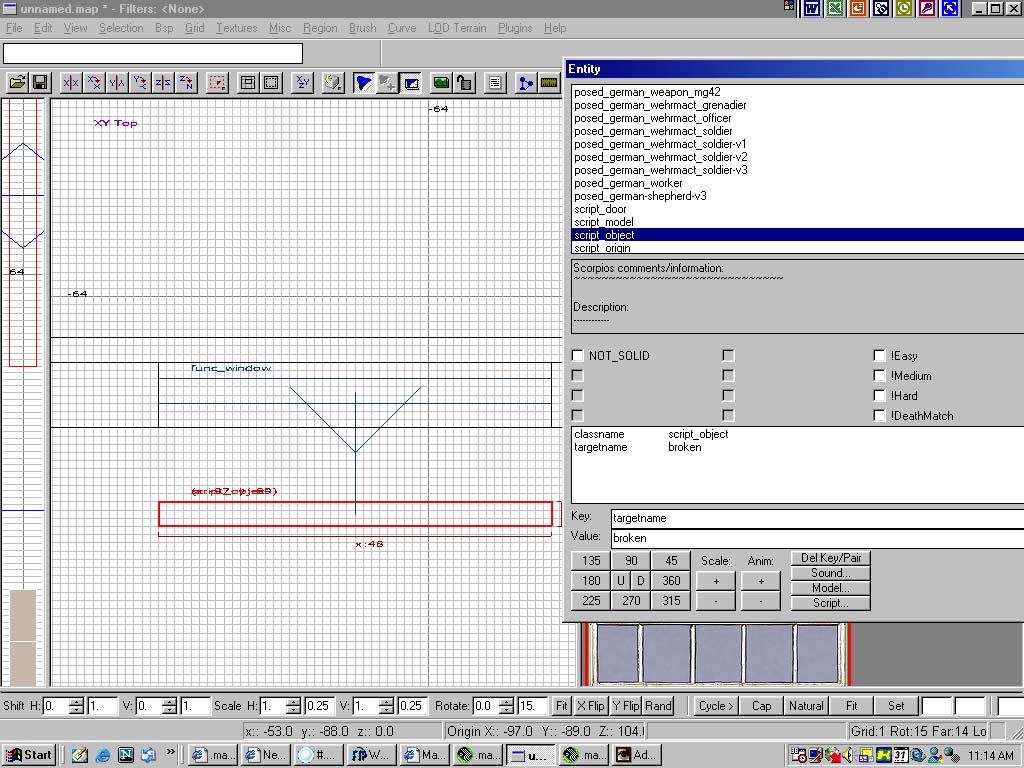This screenshot has width=1024, height=768.
Task: Click the Save floppy disk icon
Action: click(40, 83)
